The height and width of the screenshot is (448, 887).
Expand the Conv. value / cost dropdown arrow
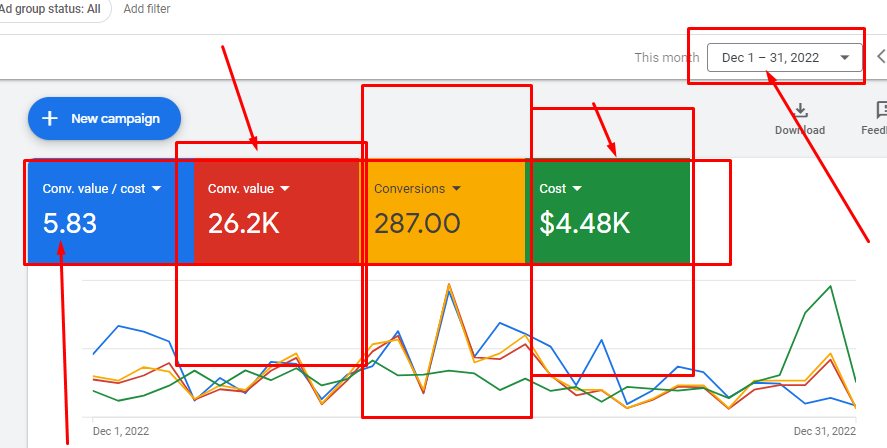tap(156, 188)
